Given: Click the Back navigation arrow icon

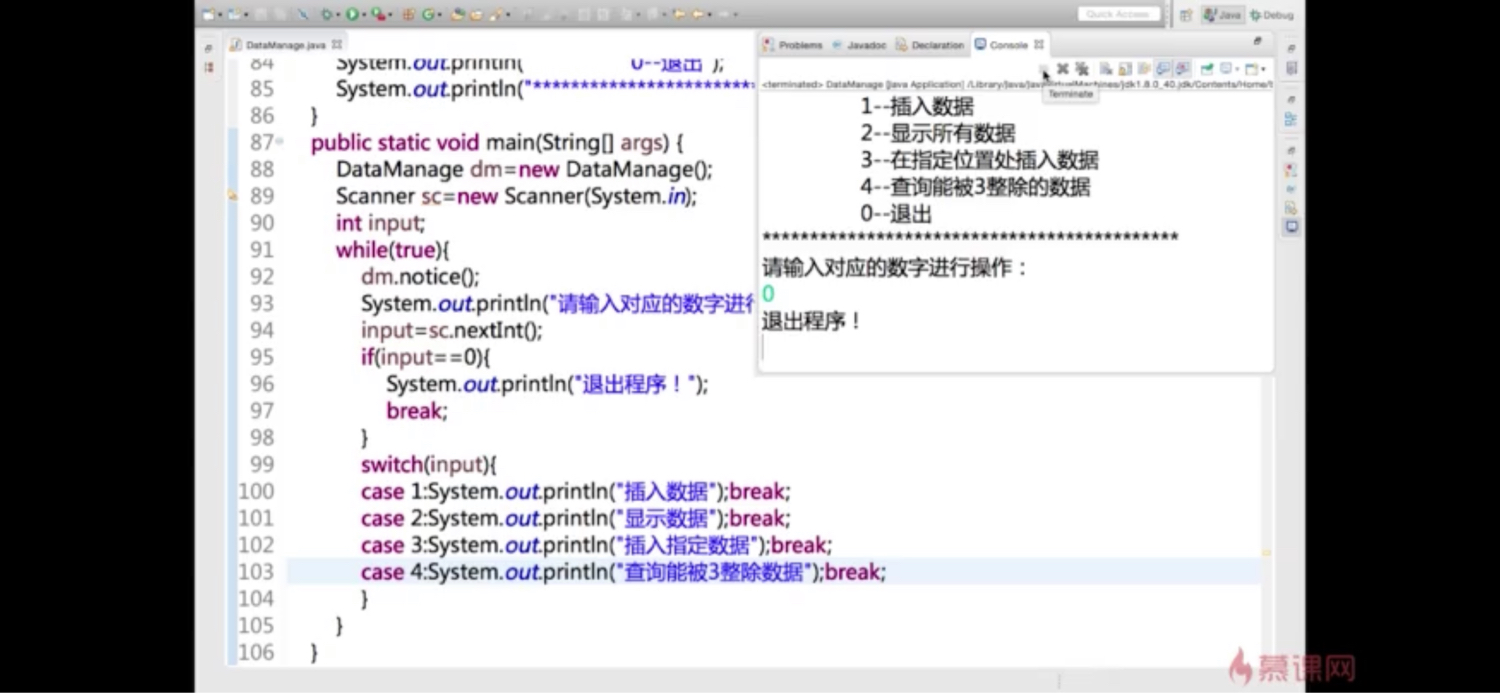Looking at the screenshot, I should [x=698, y=15].
